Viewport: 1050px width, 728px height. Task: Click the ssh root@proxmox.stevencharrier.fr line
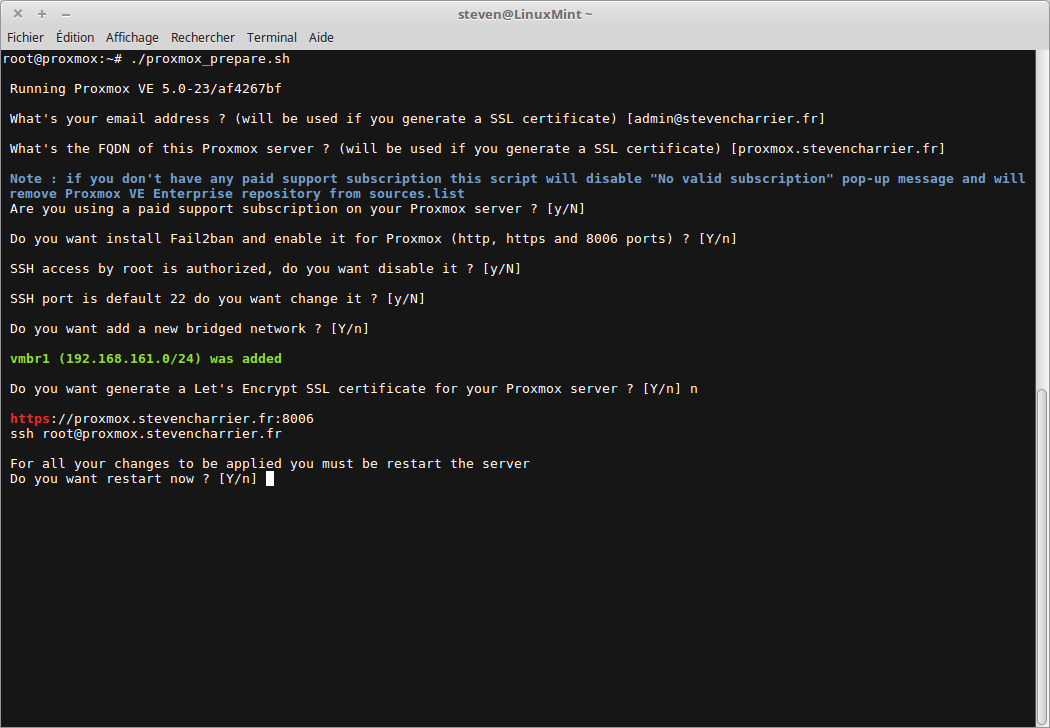[146, 434]
